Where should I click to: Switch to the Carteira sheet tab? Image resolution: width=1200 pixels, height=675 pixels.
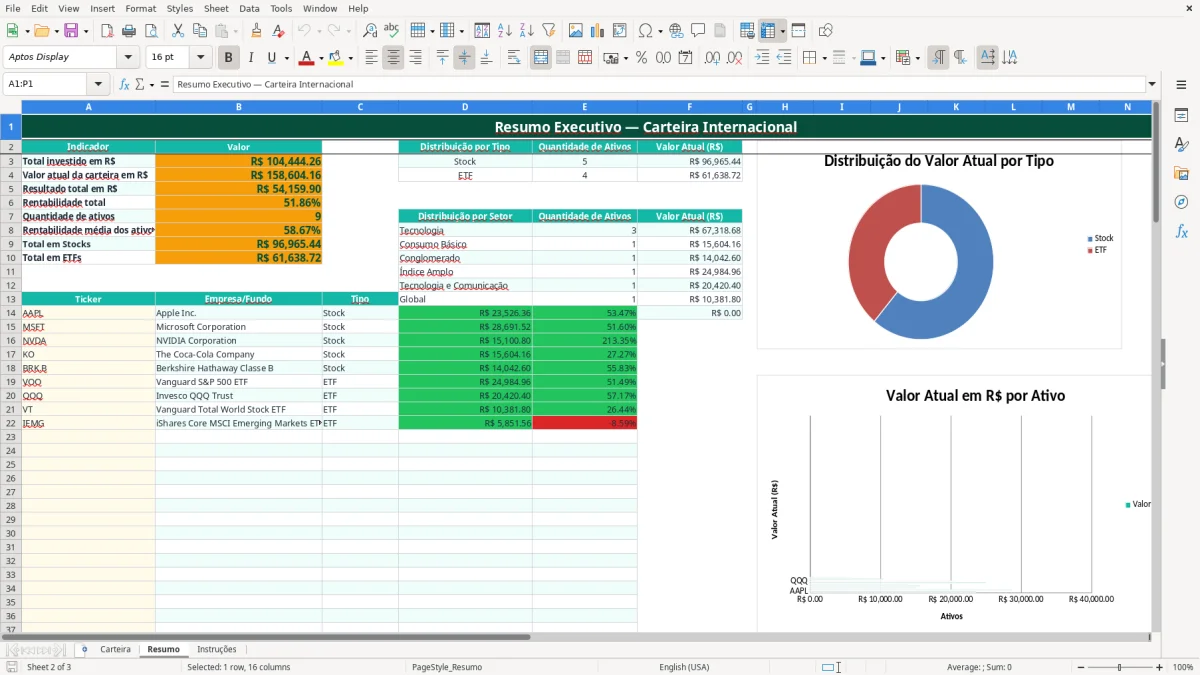point(115,649)
